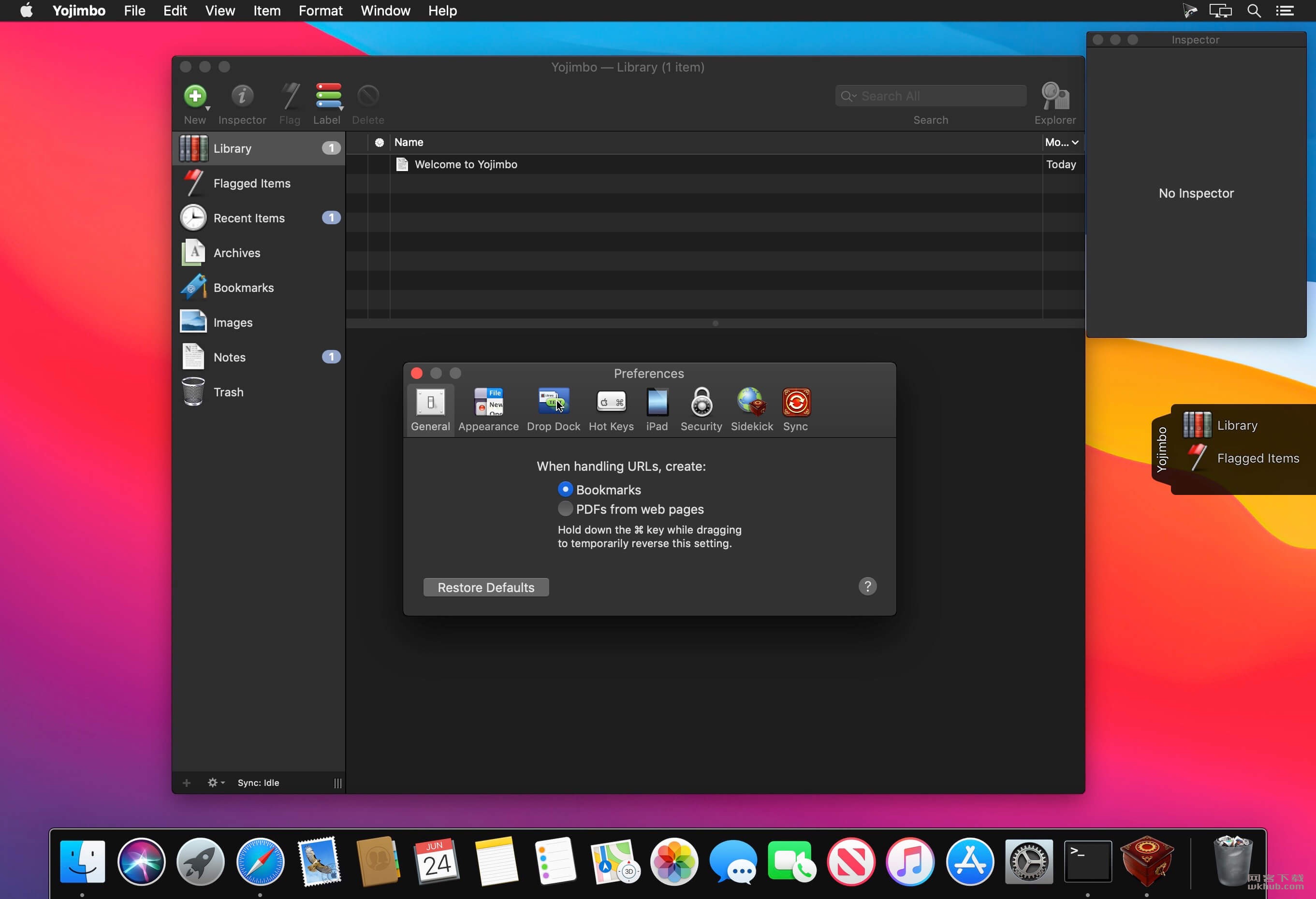Switch to Hot Keys preferences tab
Image resolution: width=1316 pixels, height=899 pixels.
(x=611, y=410)
